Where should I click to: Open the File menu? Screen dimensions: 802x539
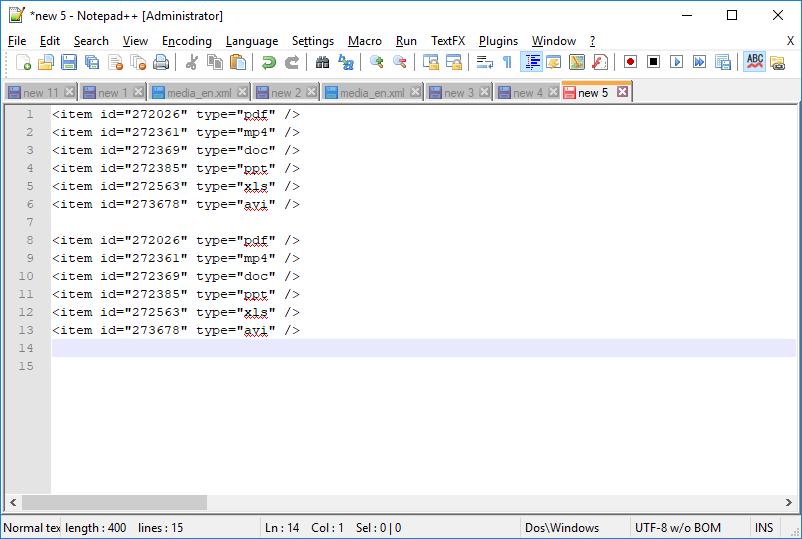(17, 41)
